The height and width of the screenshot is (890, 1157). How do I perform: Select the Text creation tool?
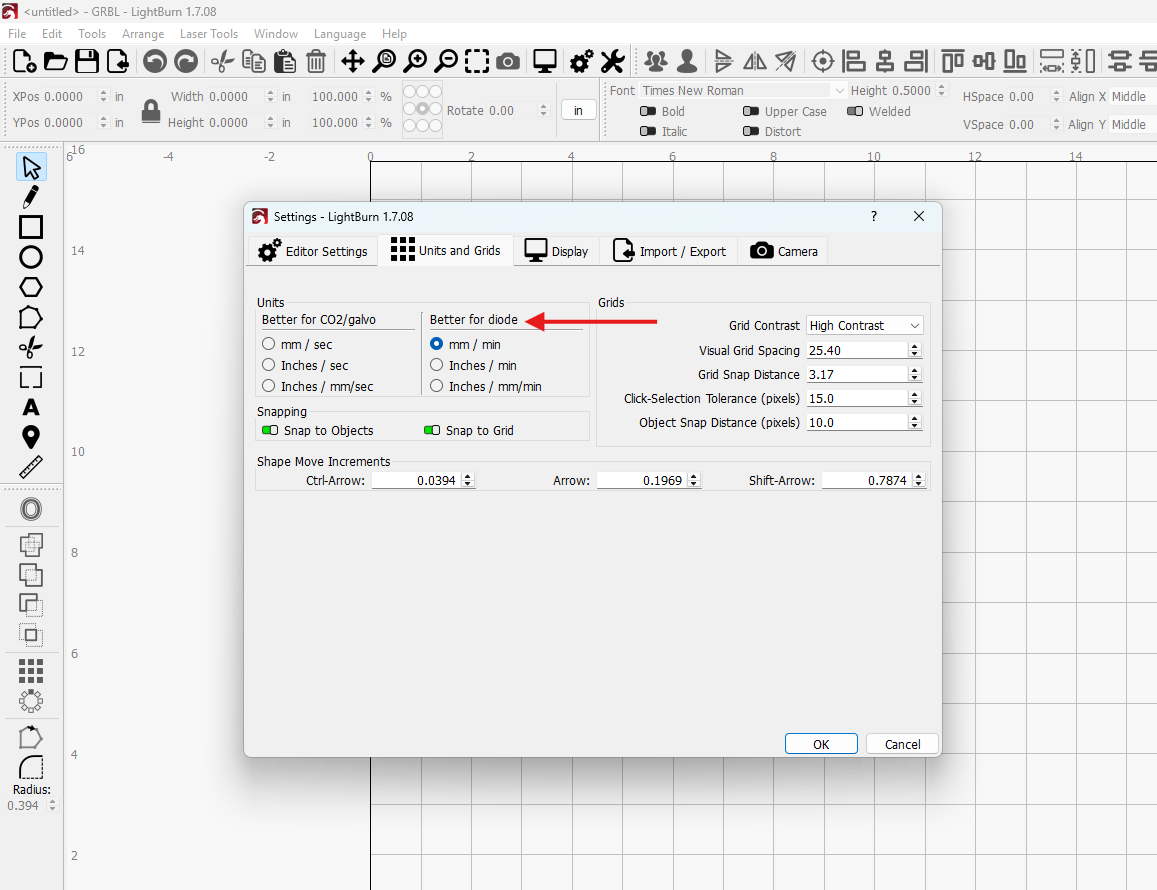[x=31, y=407]
